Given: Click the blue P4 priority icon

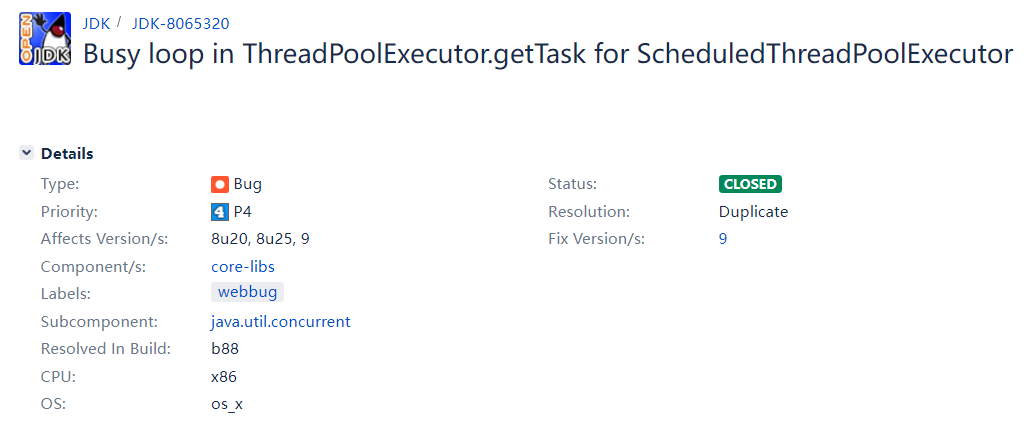Looking at the screenshot, I should [x=220, y=212].
